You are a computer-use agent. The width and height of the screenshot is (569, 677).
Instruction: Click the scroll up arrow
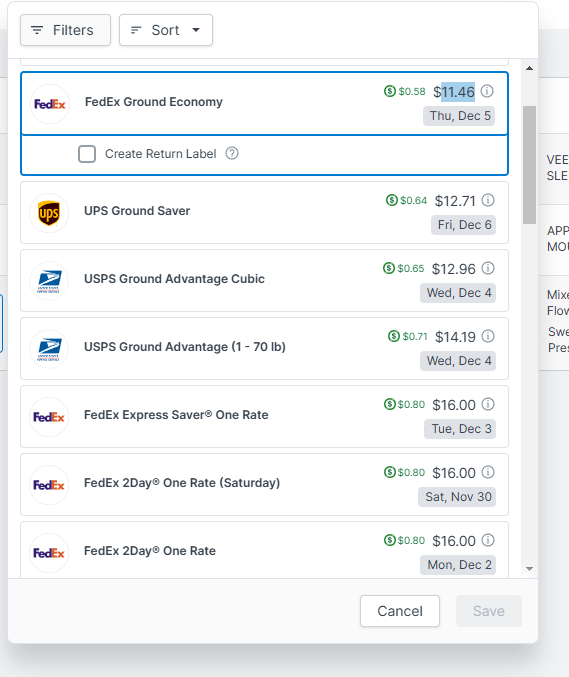(529, 68)
